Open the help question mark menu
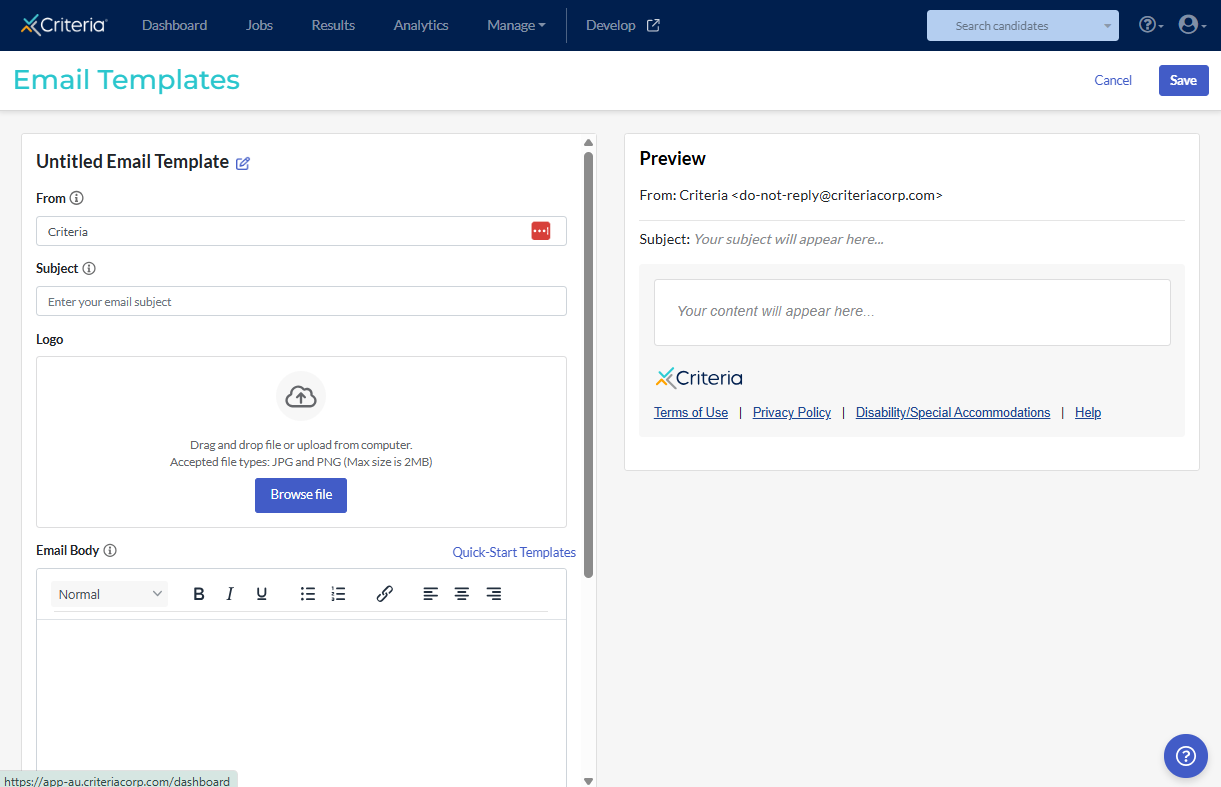 tap(1151, 25)
